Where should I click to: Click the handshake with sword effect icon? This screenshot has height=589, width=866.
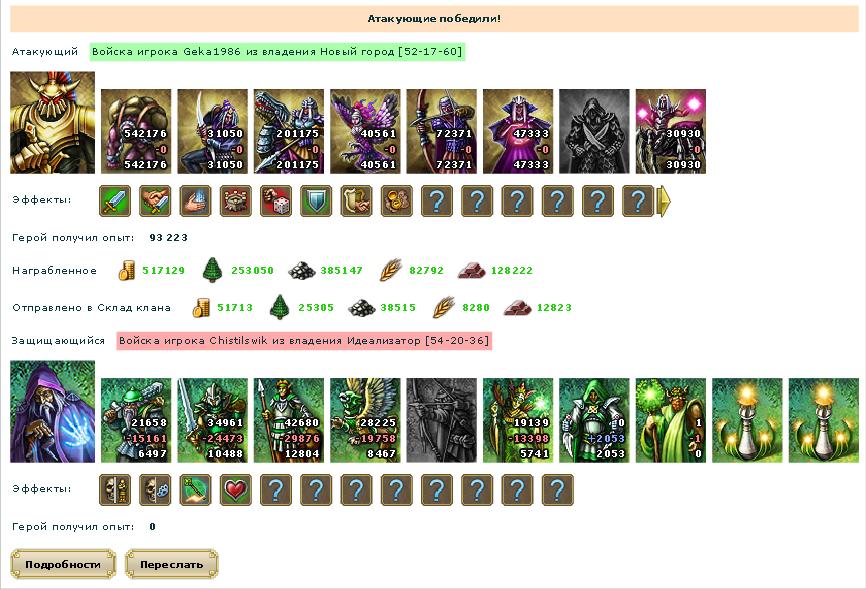click(155, 201)
